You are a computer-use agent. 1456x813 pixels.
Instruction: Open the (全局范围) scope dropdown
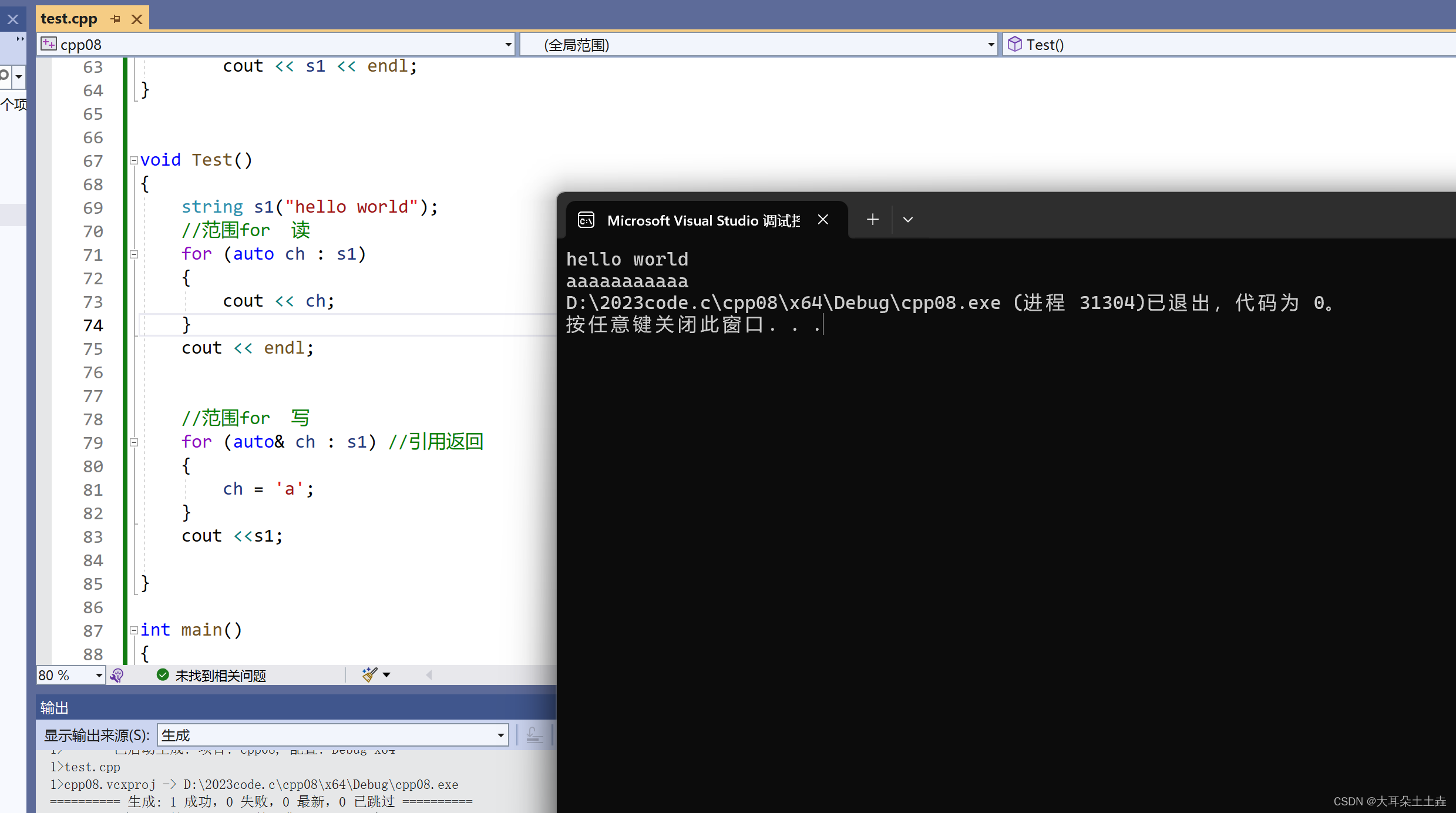(x=991, y=45)
